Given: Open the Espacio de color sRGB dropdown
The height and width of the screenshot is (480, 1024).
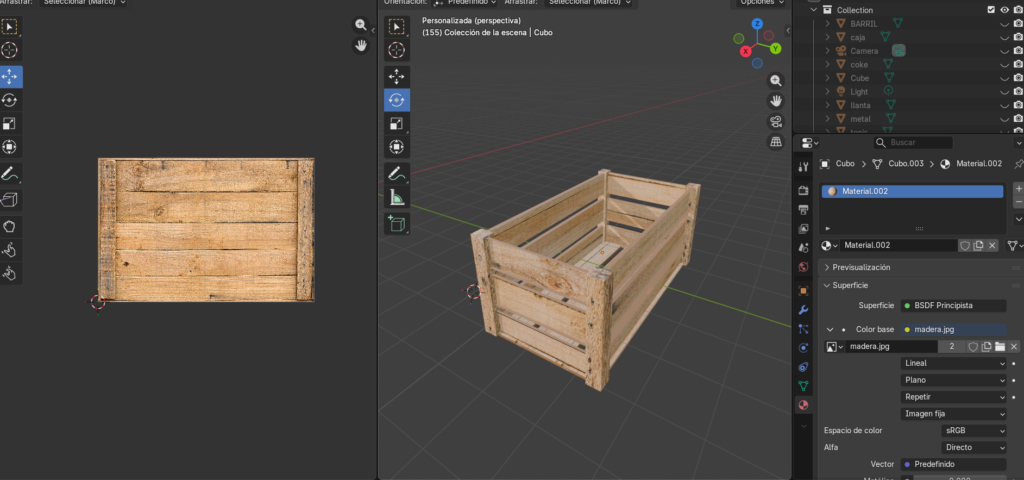Looking at the screenshot, I should tap(974, 430).
